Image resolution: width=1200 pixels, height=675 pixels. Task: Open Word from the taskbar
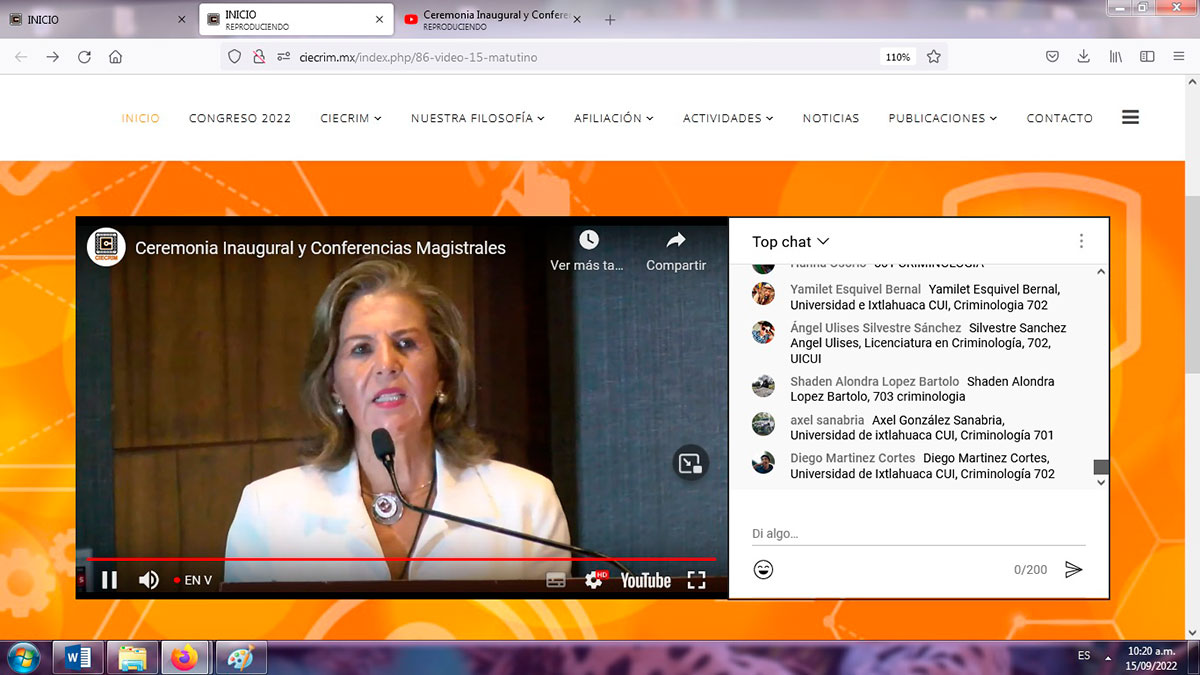(x=78, y=658)
